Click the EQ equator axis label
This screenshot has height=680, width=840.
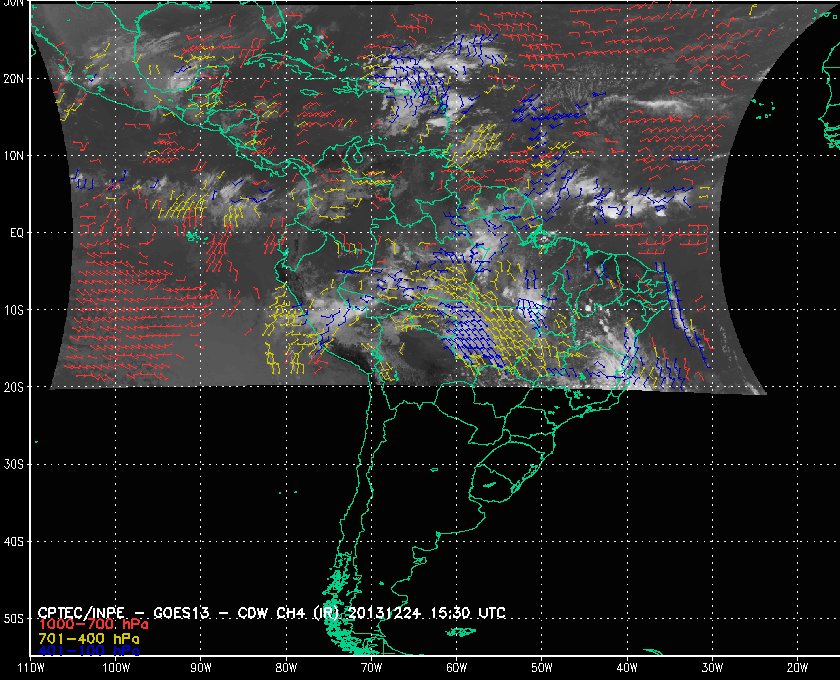click(17, 233)
